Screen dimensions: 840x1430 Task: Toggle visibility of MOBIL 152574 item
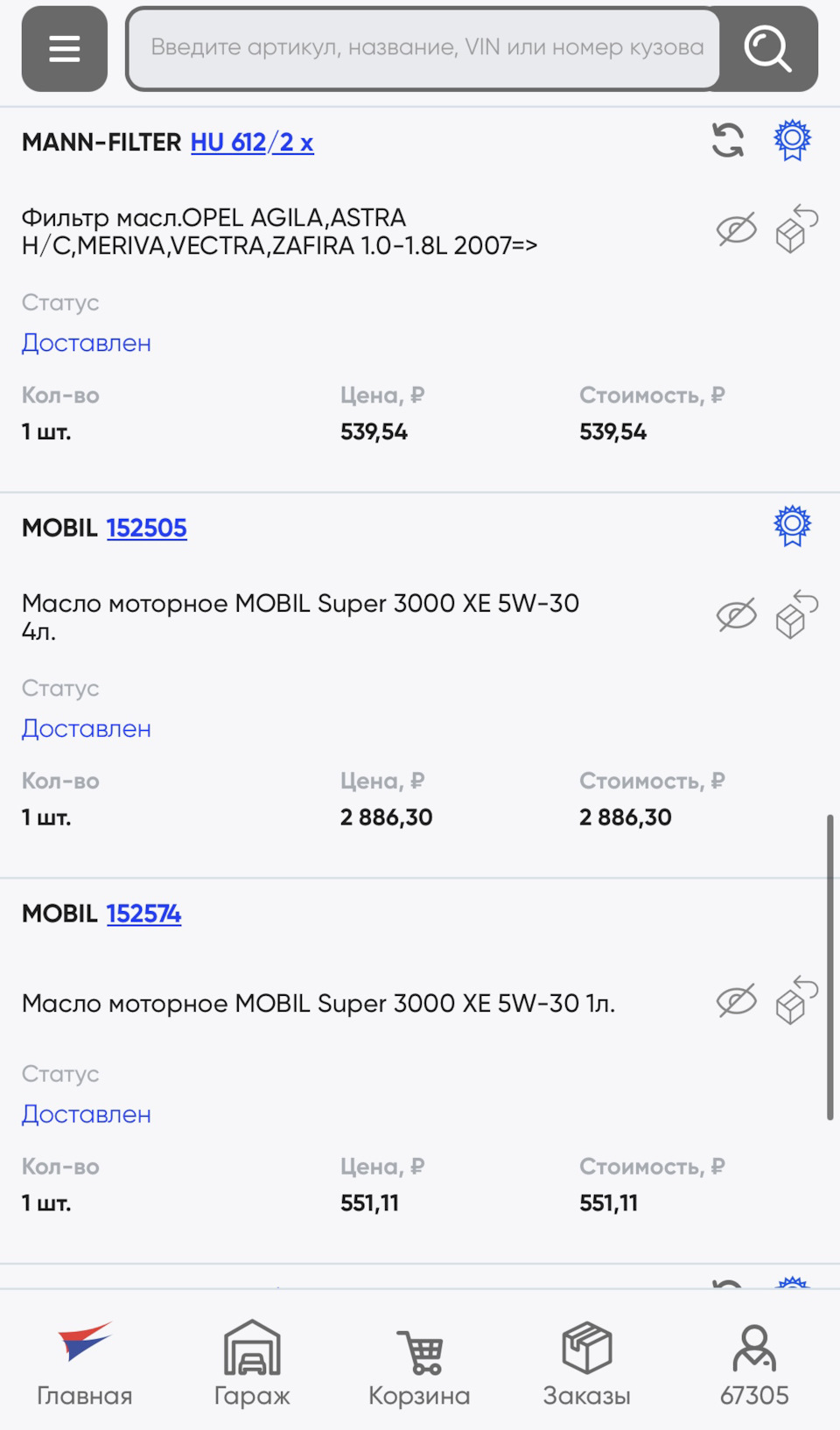click(x=736, y=1001)
